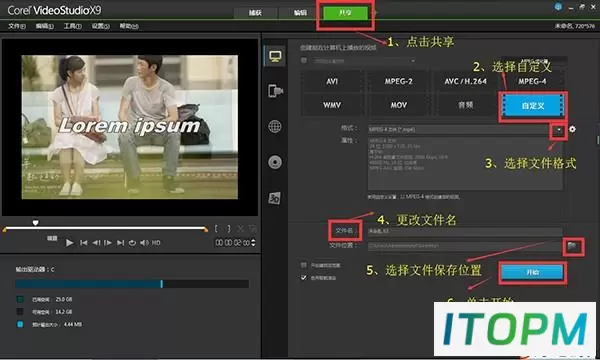Adjust the timecode stepper arrows
Screen dimensions: 600x360
(253, 243)
